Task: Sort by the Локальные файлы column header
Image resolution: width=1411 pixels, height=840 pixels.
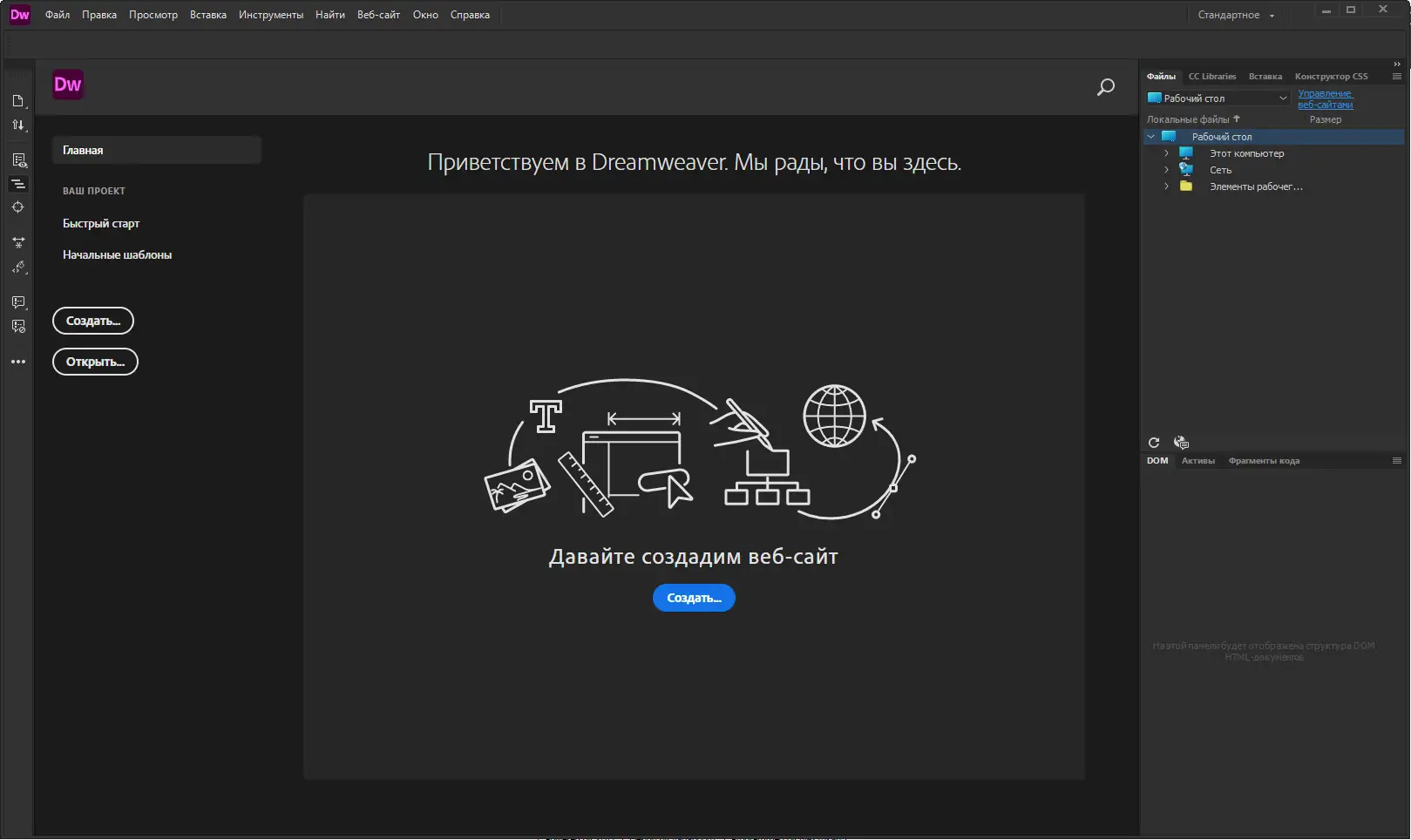Action: (x=1193, y=119)
